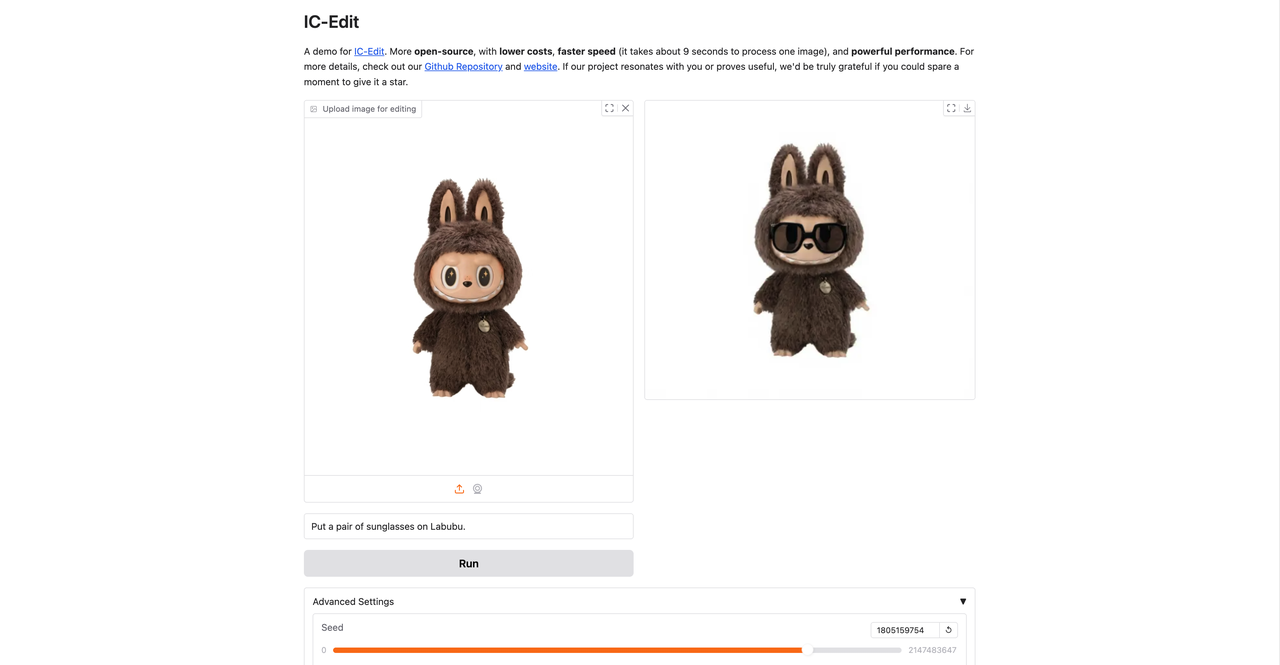Reset the seed with the refresh icon

[949, 630]
